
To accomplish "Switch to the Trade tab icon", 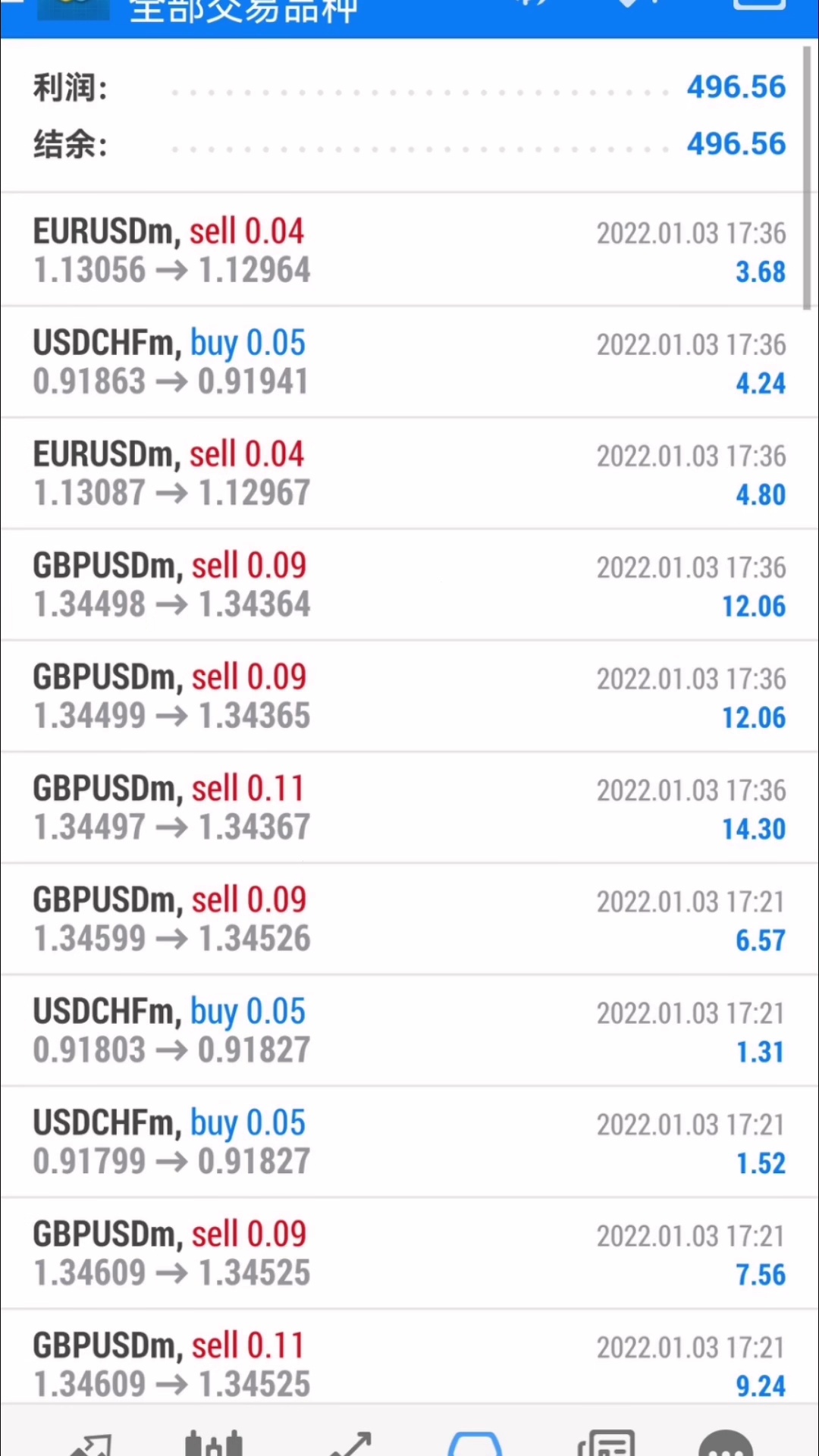I will pyautogui.click(x=350, y=1441).
